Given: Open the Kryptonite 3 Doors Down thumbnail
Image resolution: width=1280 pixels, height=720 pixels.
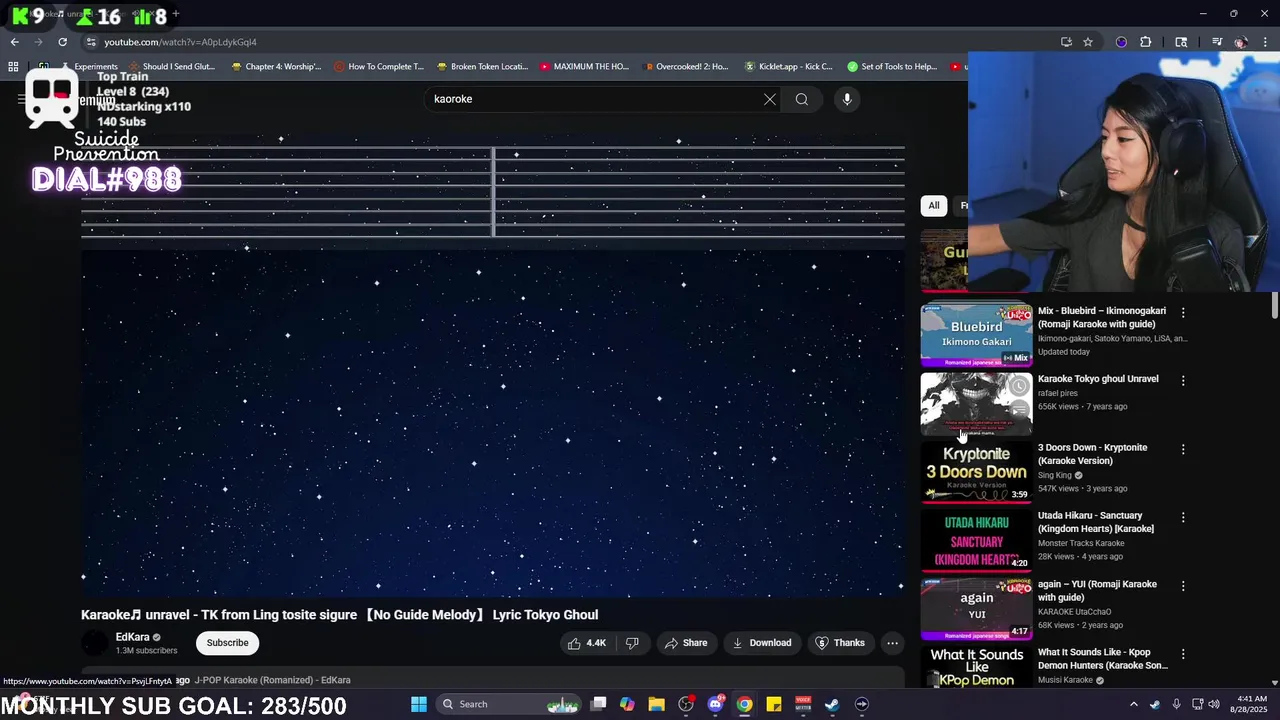Looking at the screenshot, I should click(976, 472).
